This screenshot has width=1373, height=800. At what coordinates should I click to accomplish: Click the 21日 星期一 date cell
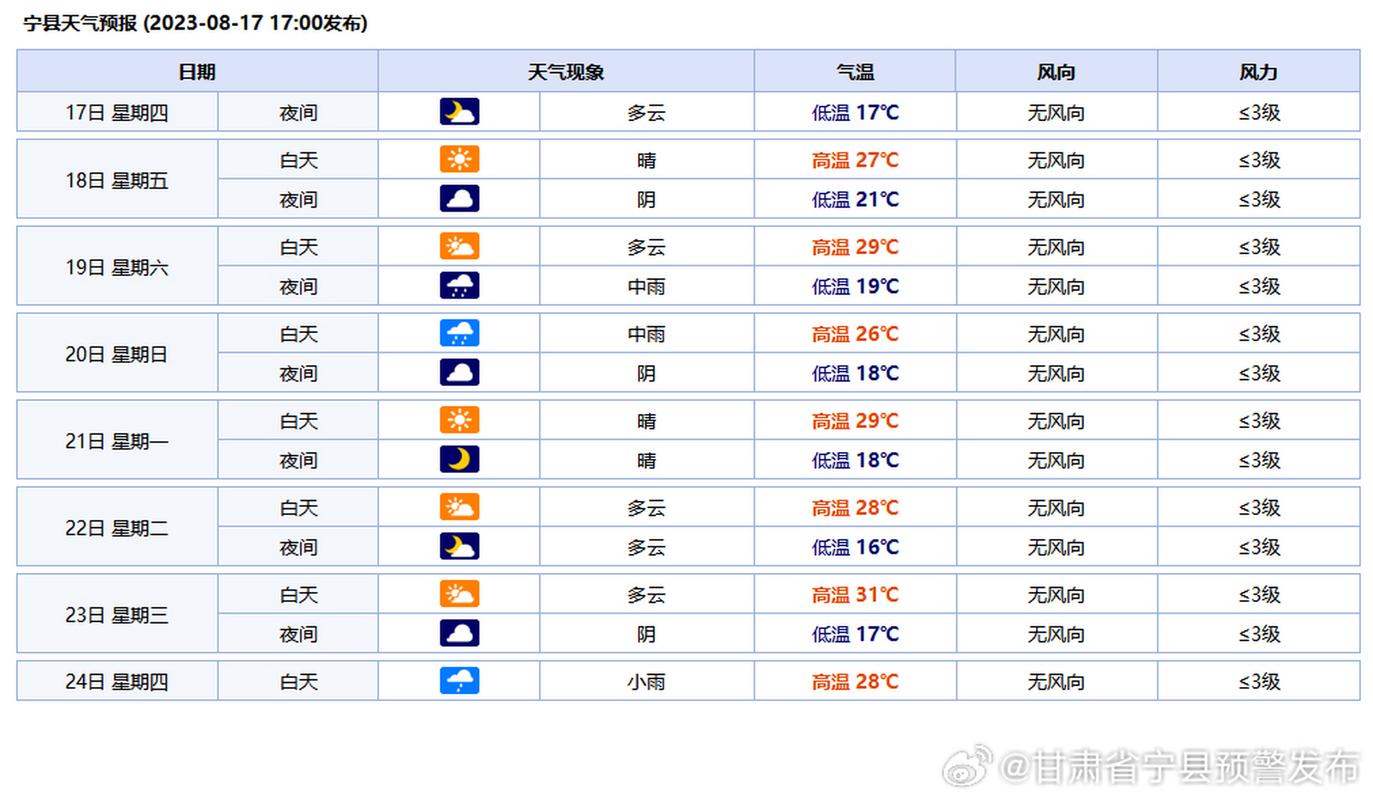coord(117,440)
